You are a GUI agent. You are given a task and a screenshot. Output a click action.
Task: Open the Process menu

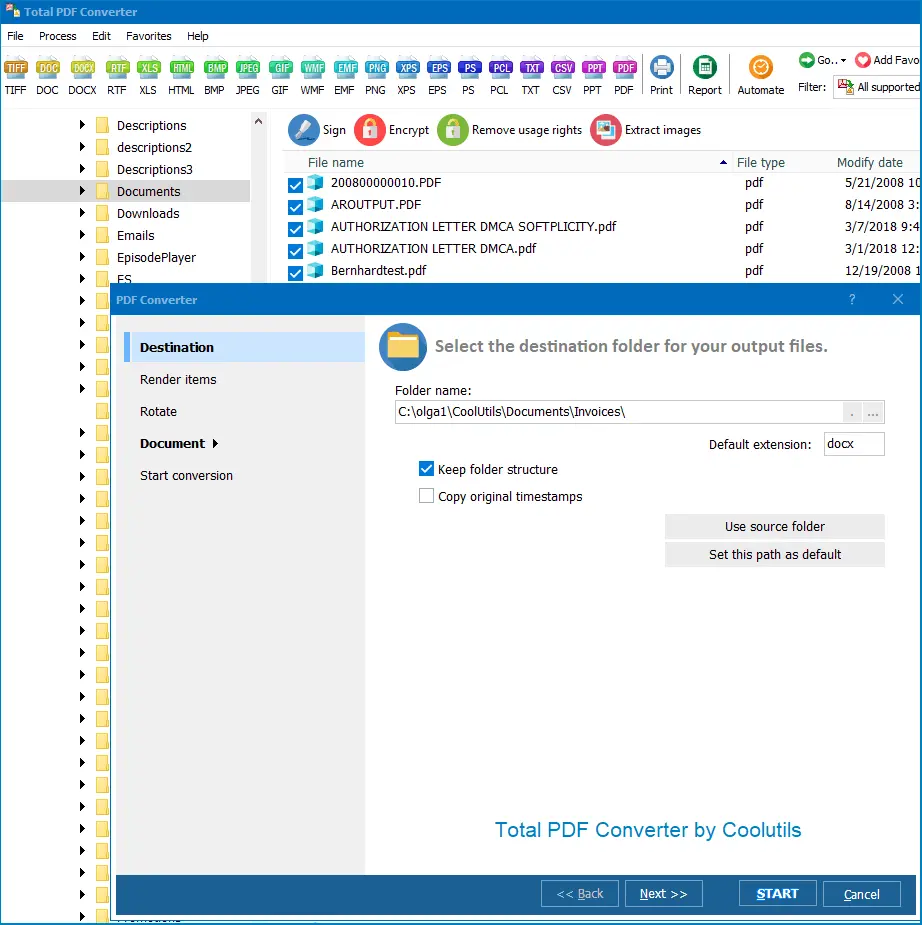(x=57, y=36)
